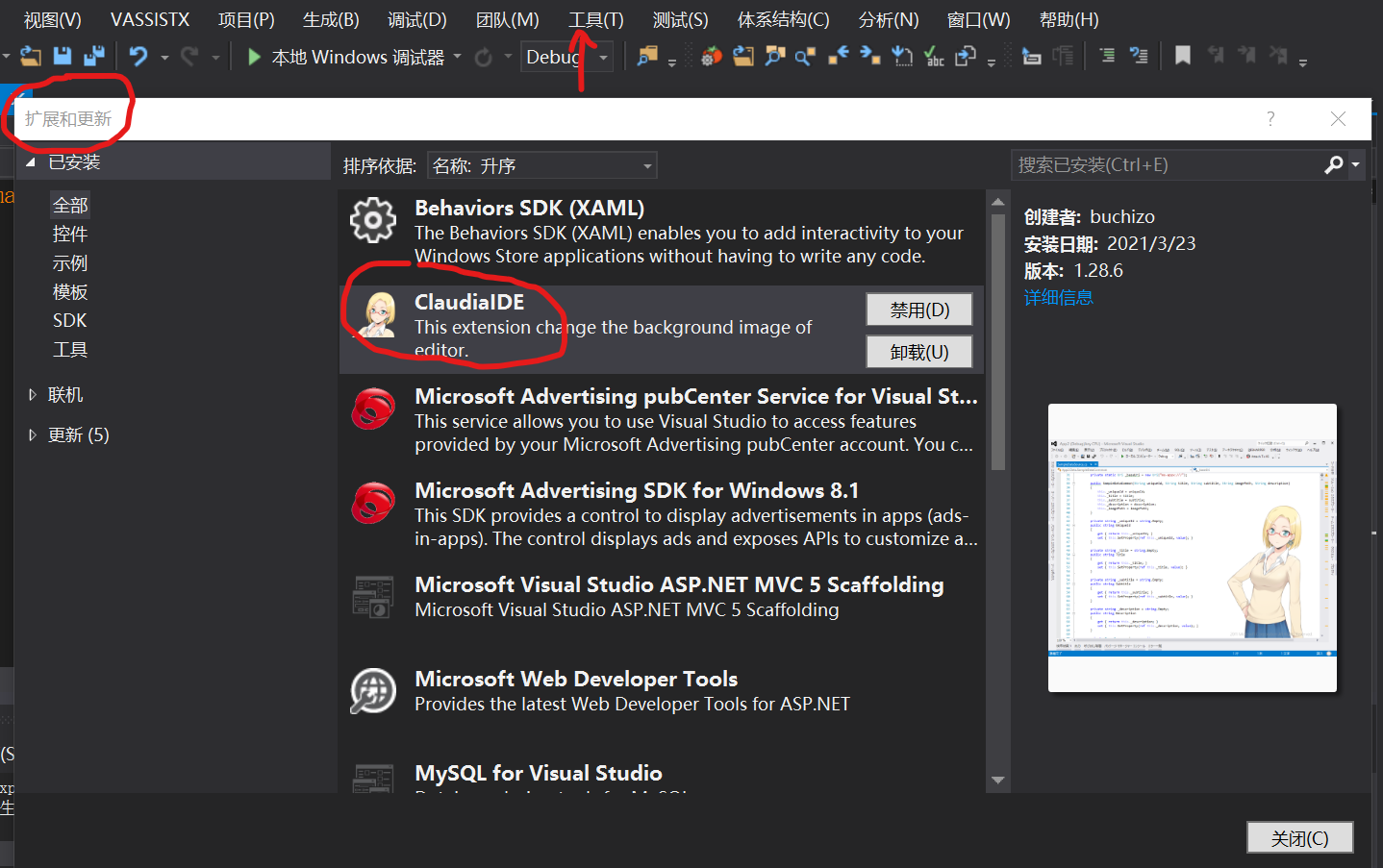Select 示例 category in sidebar

tap(70, 263)
